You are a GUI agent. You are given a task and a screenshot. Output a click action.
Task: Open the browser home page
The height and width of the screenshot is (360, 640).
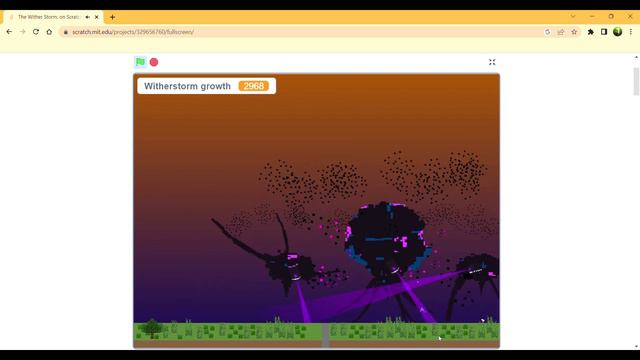pyautogui.click(x=49, y=32)
